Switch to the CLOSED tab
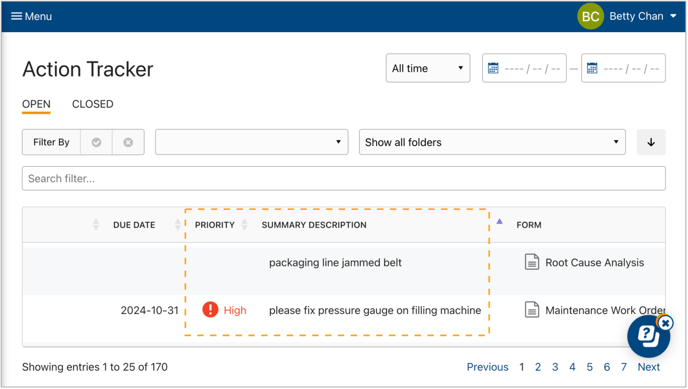Viewport: 688px width, 389px height. click(93, 104)
